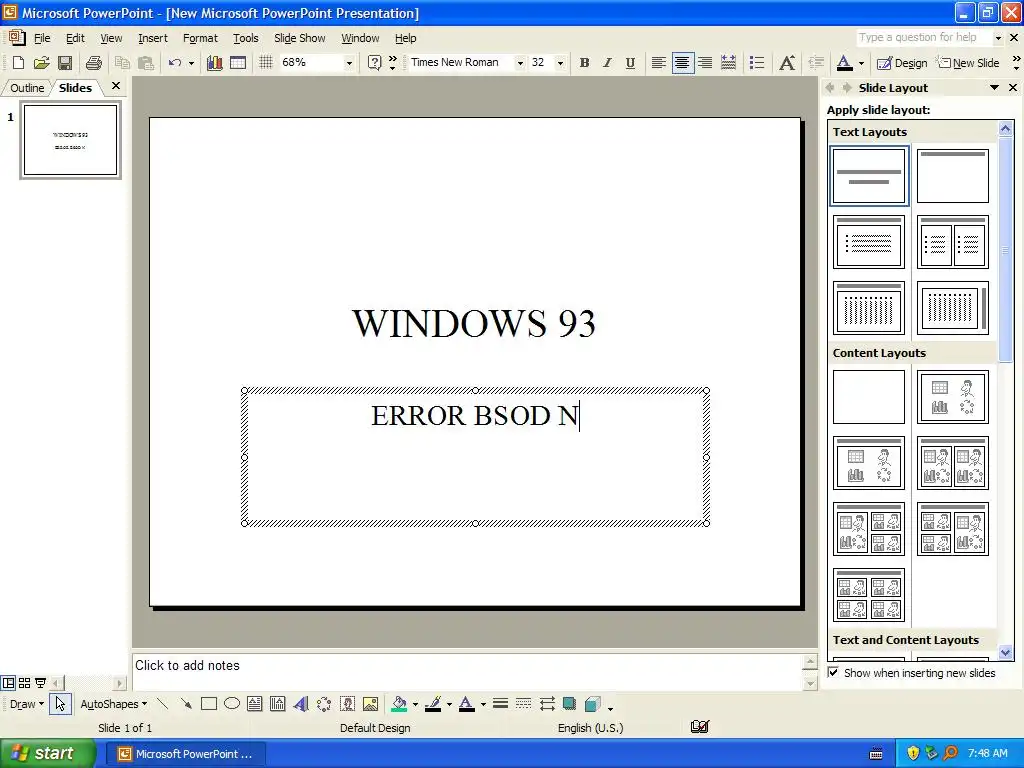Select the Rectangle drawing tool
This screenshot has width=1024, height=768.
point(209,703)
